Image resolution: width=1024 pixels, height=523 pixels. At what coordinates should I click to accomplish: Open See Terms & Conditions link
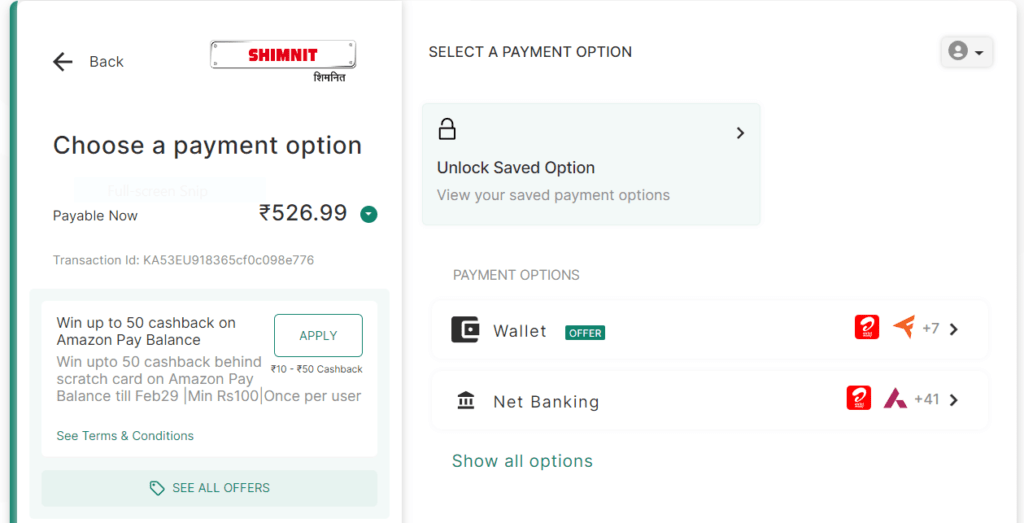tap(125, 436)
